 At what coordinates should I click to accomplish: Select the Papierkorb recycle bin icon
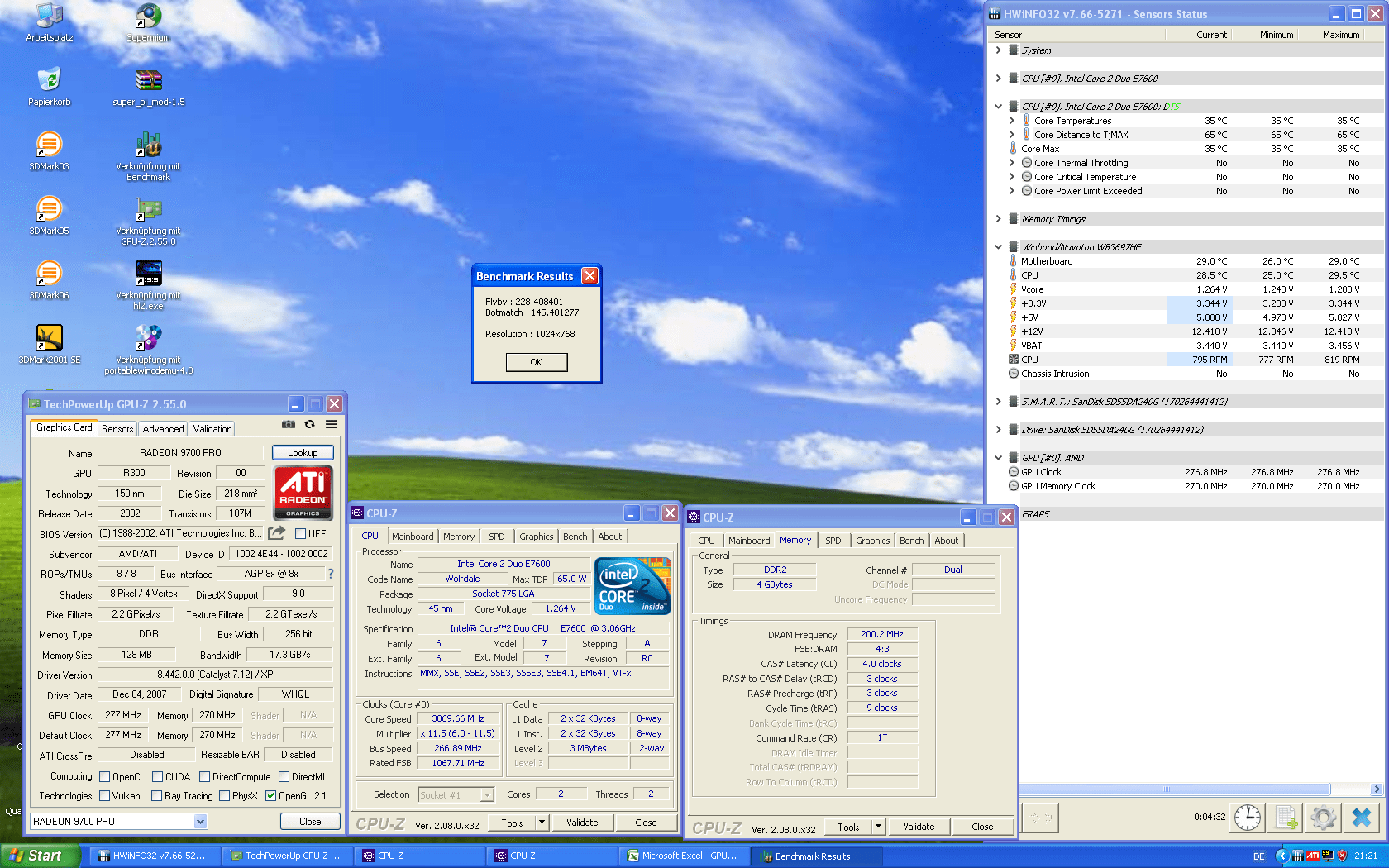pos(50,87)
